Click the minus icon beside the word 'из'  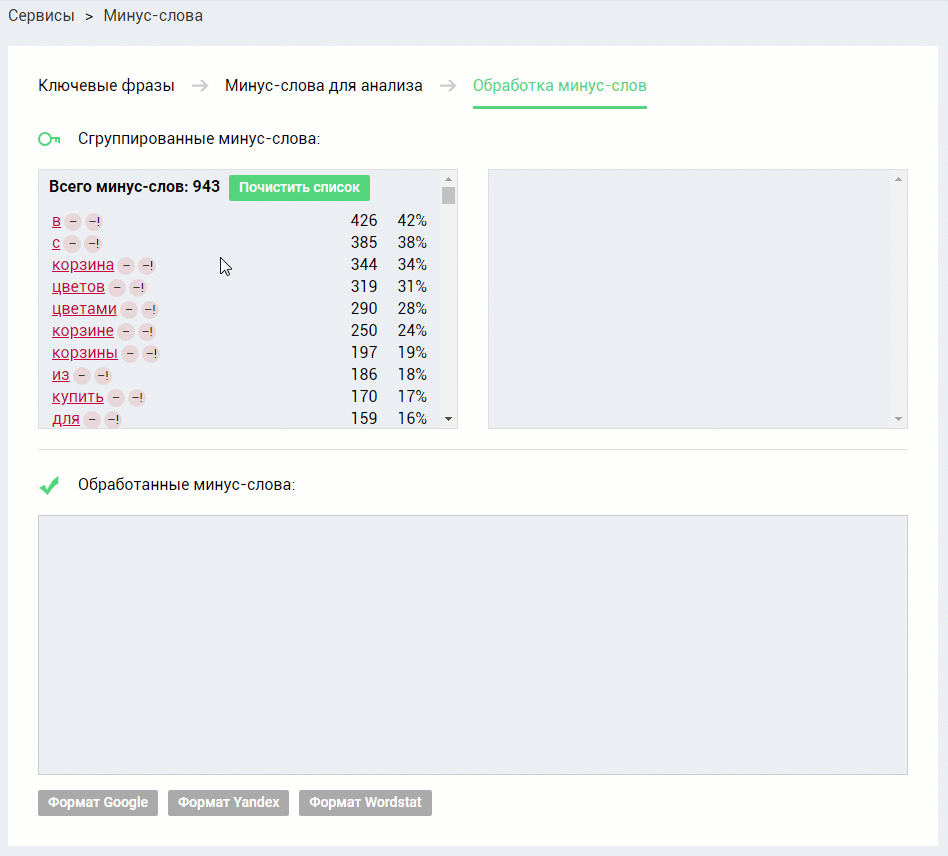click(82, 376)
